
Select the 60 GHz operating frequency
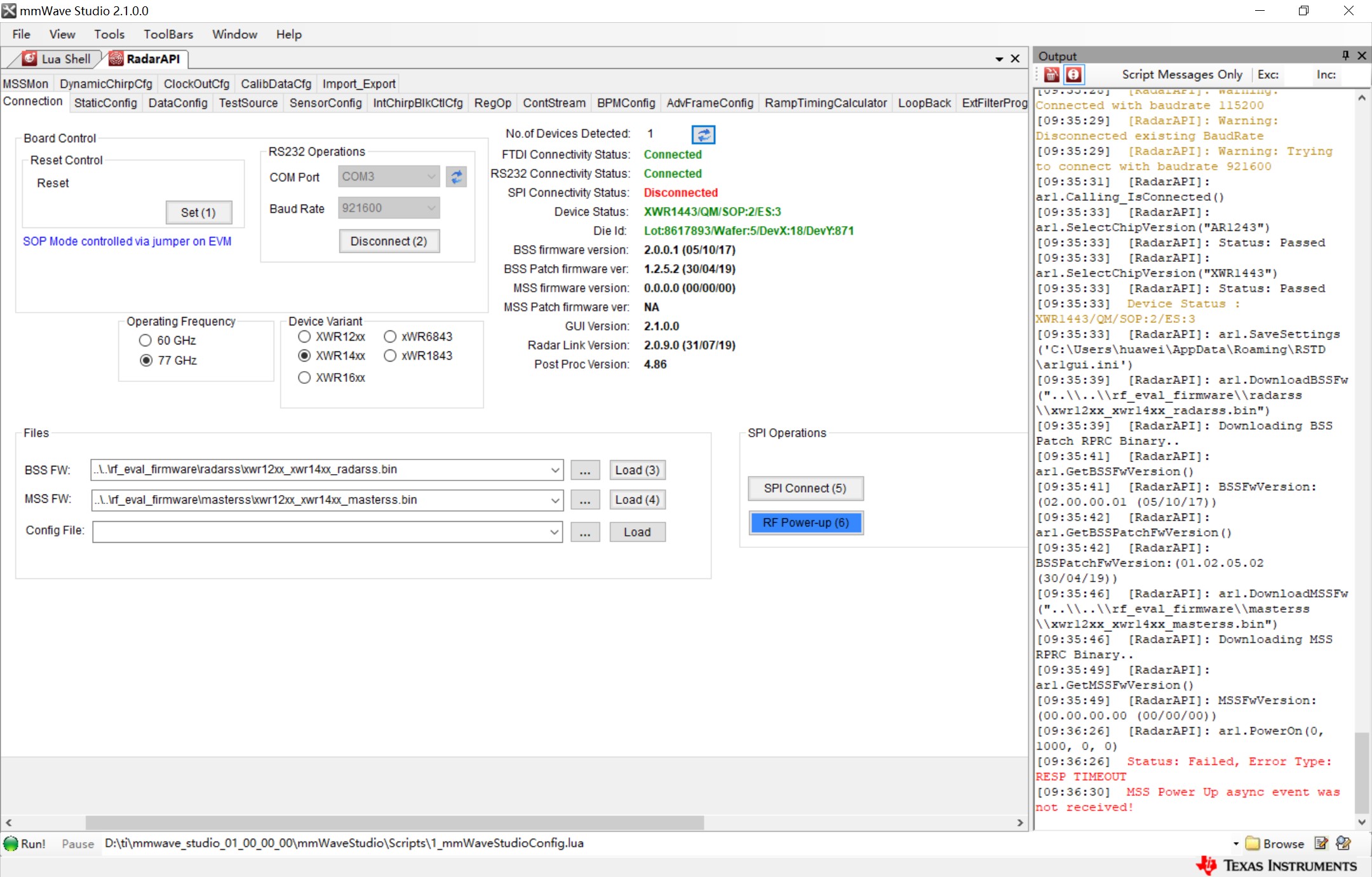coord(145,341)
